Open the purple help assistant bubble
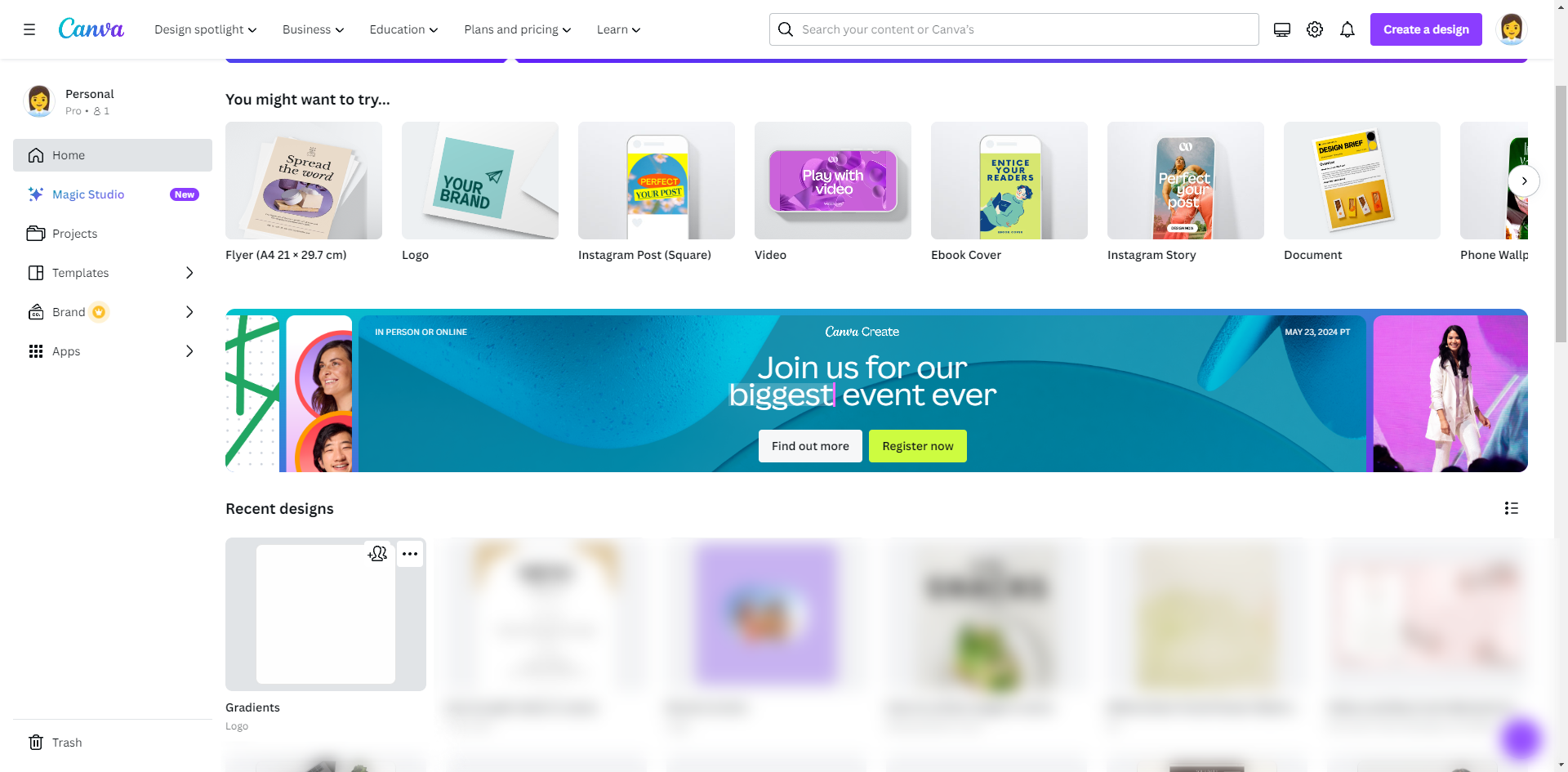The height and width of the screenshot is (772, 1568). tap(1521, 739)
